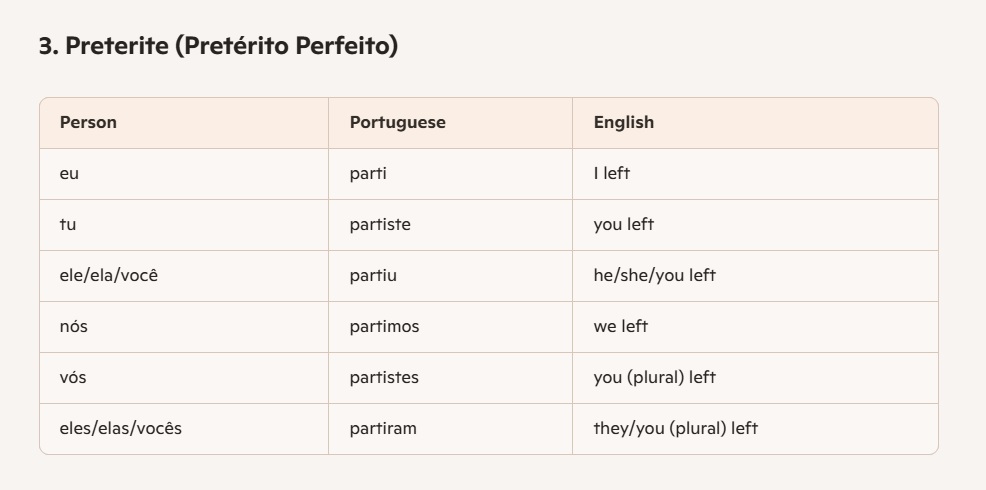Select the 'partiram' conjugation cell
Screen dimensions: 986x490
383,428
